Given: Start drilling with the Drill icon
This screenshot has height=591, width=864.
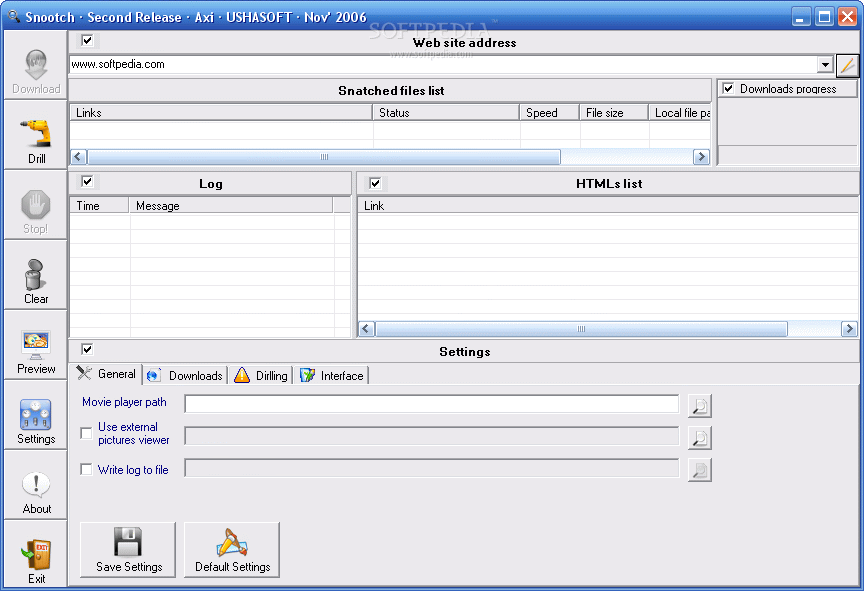Looking at the screenshot, I should [36, 135].
